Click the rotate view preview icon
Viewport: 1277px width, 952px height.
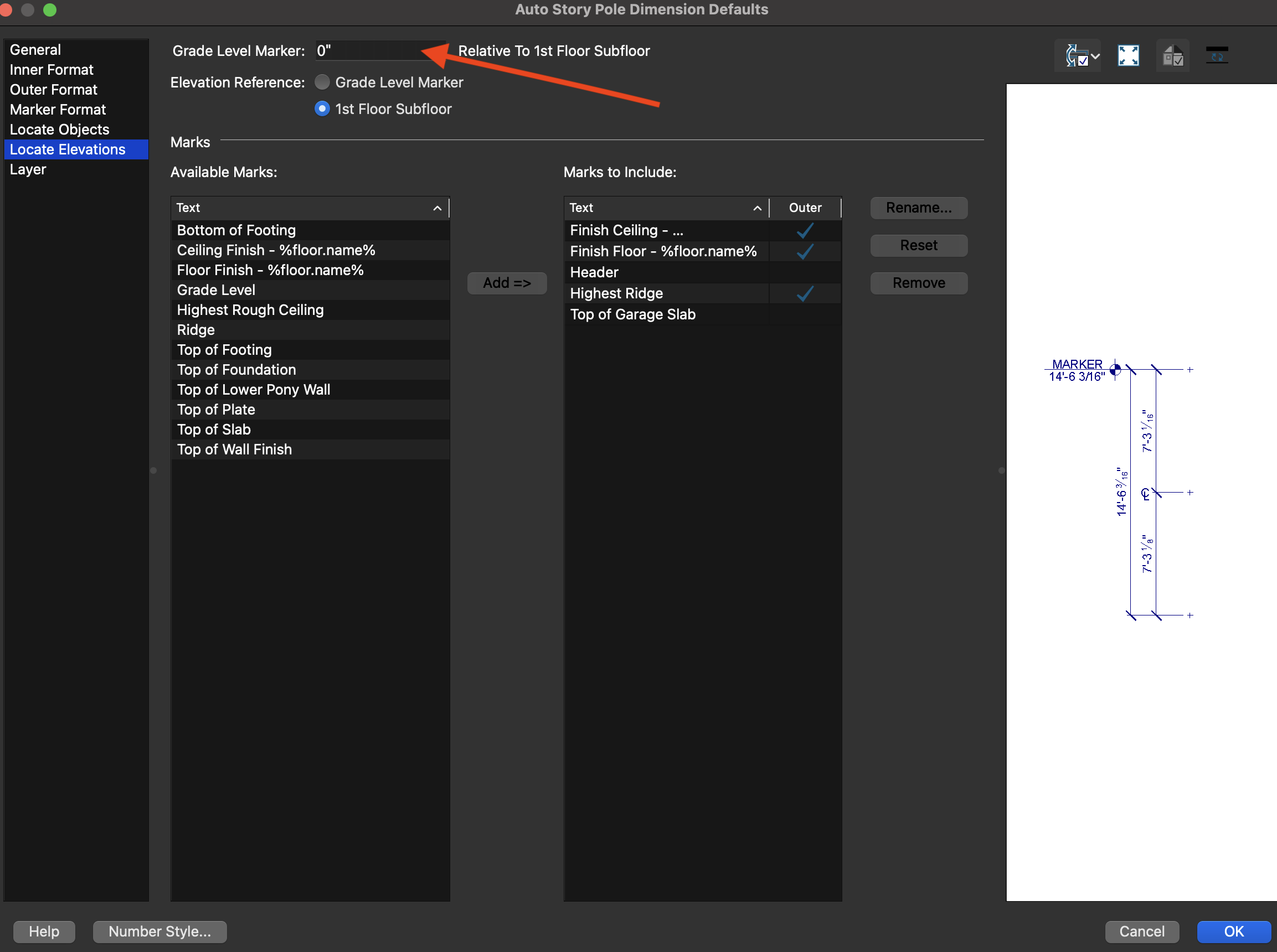coord(1076,56)
